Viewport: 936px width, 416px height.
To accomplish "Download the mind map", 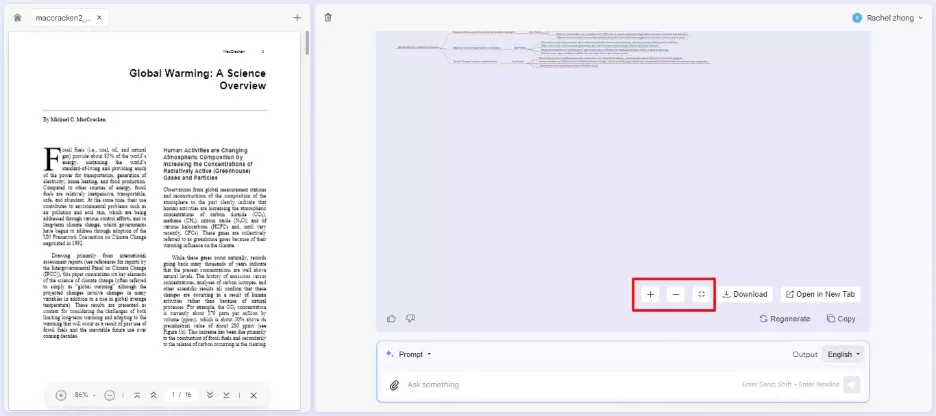I will (745, 294).
